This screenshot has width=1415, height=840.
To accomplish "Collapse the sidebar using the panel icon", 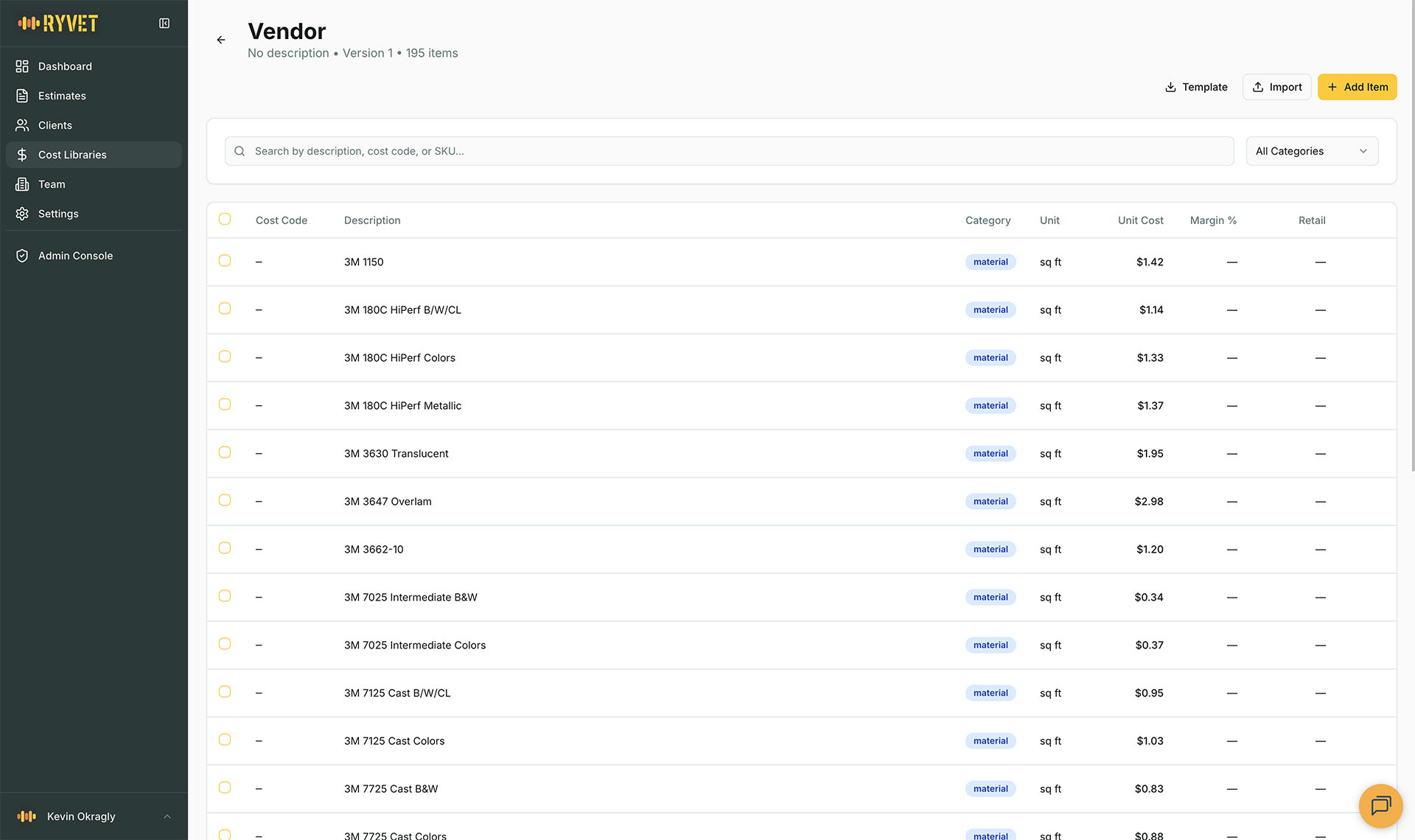I will pyautogui.click(x=164, y=22).
